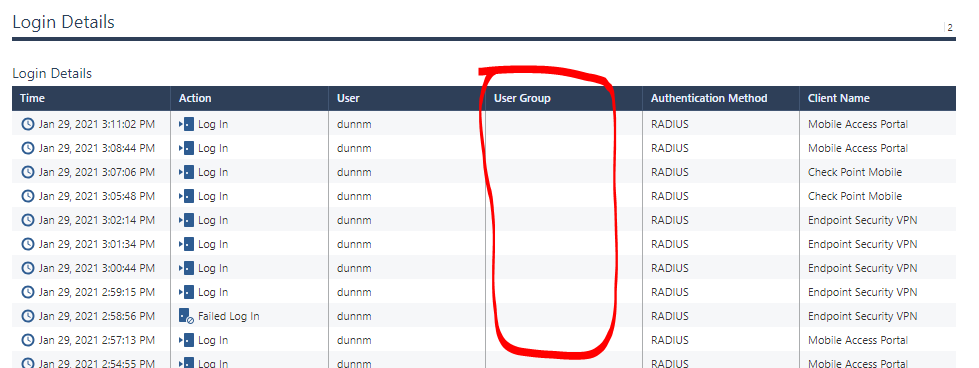This screenshot has width=979, height=368.
Task: Click the clock icon for 2:58:56 PM entry
Action: coord(27,316)
